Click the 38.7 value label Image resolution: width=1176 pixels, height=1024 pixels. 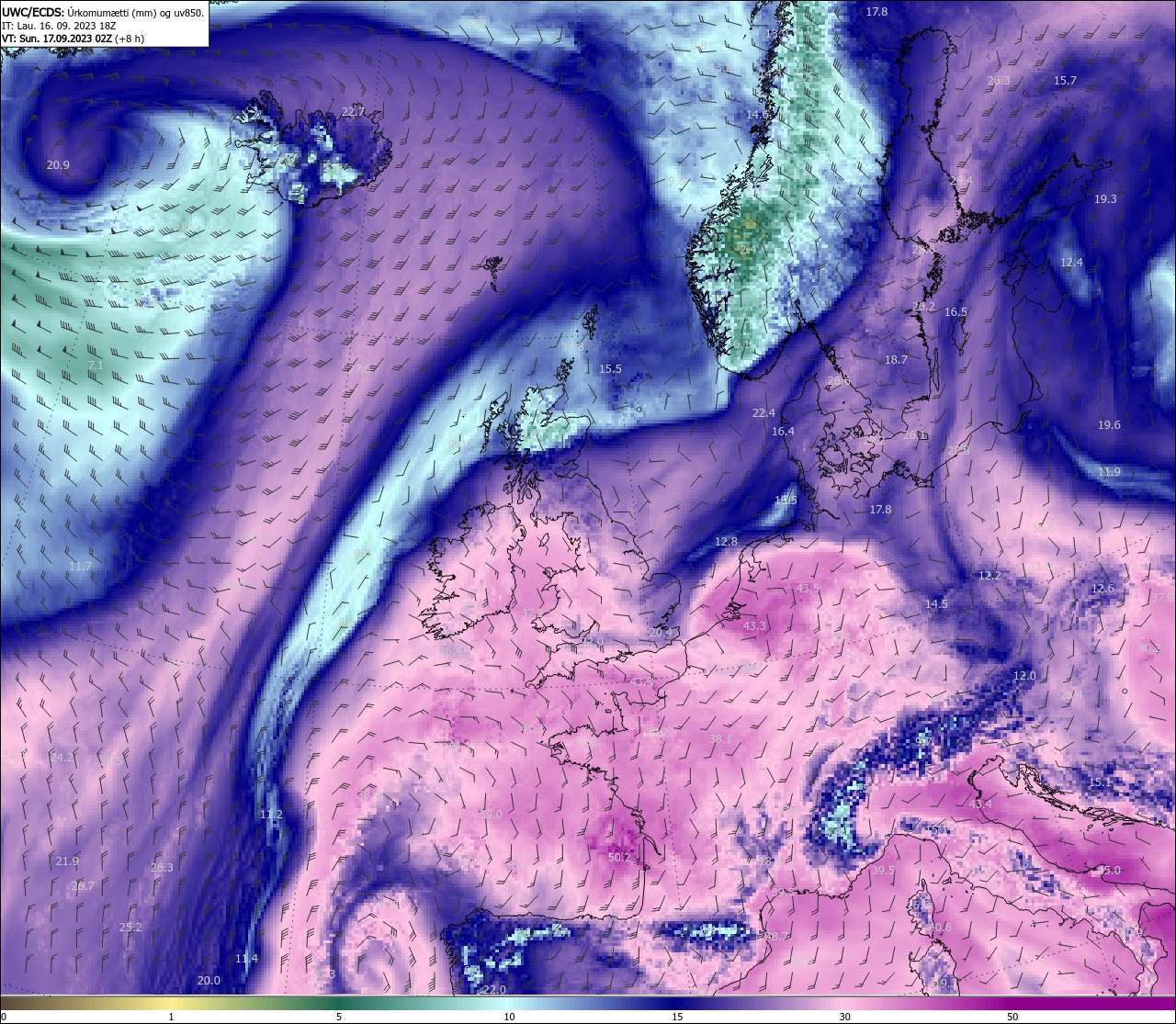776,937
